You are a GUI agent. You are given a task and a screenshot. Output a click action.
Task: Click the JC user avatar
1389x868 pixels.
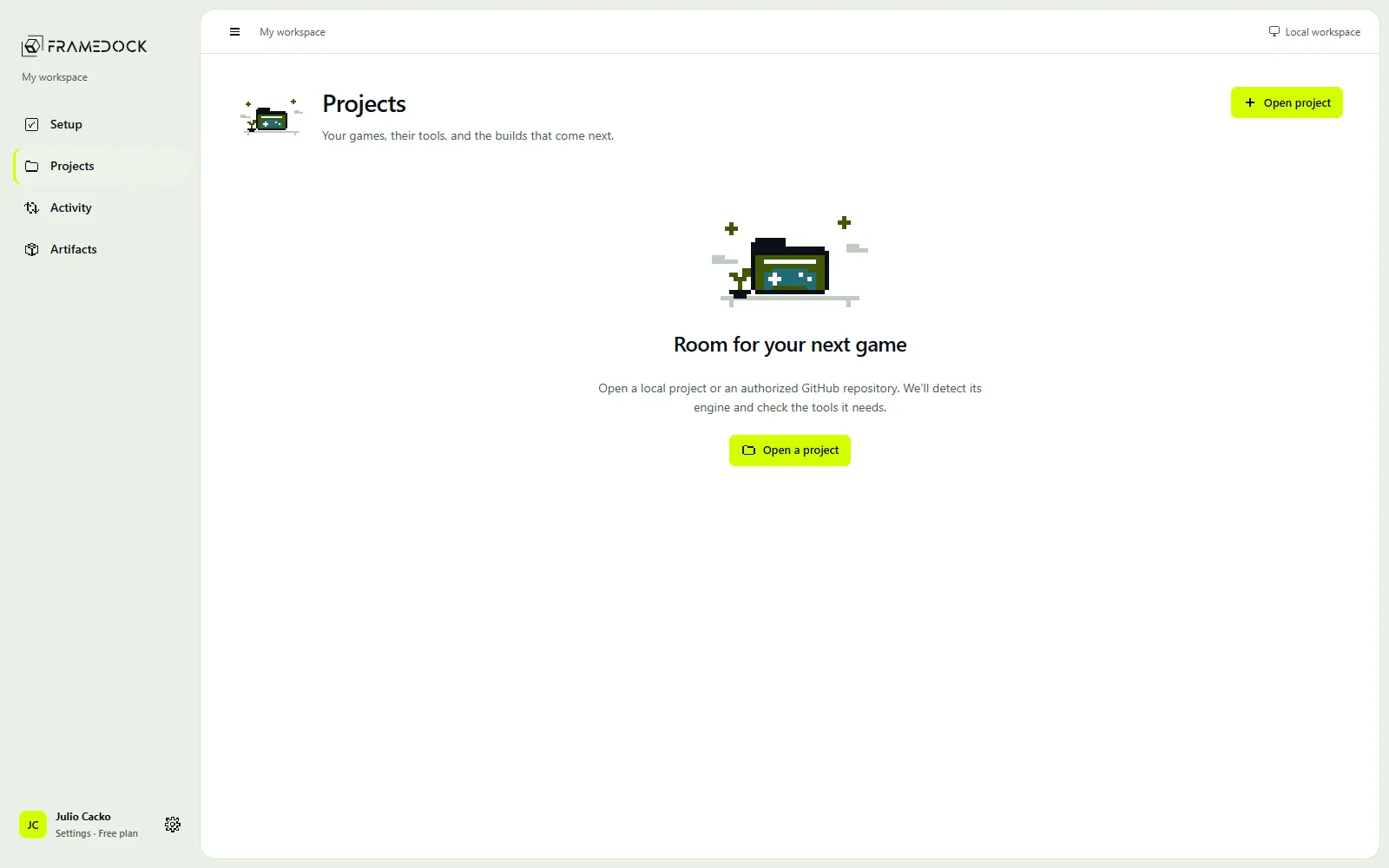33,825
